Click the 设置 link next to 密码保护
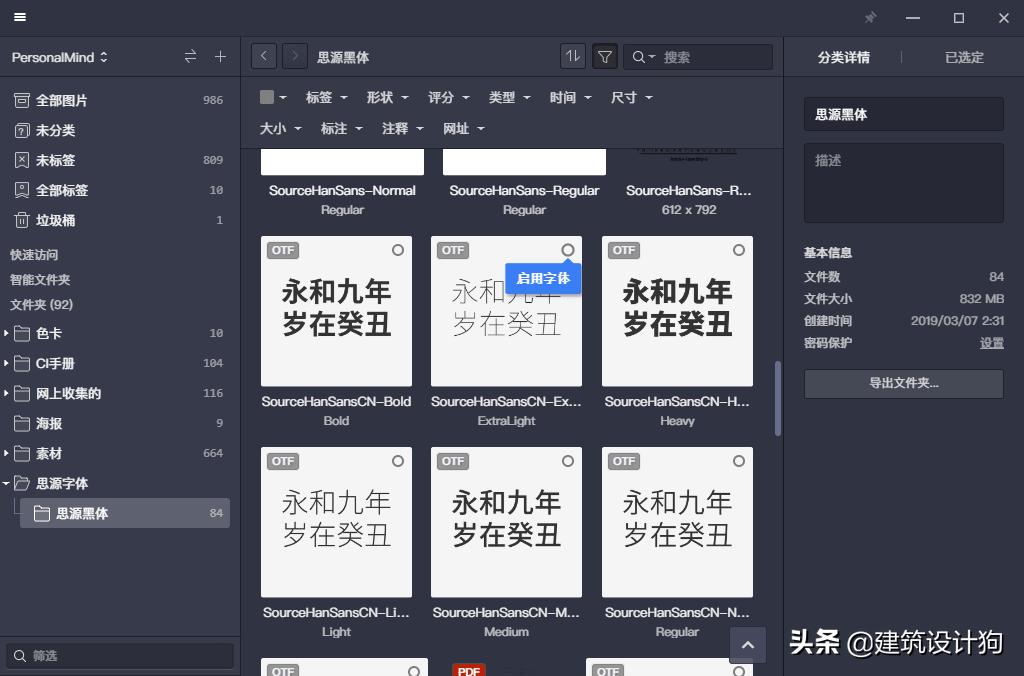 tap(991, 343)
